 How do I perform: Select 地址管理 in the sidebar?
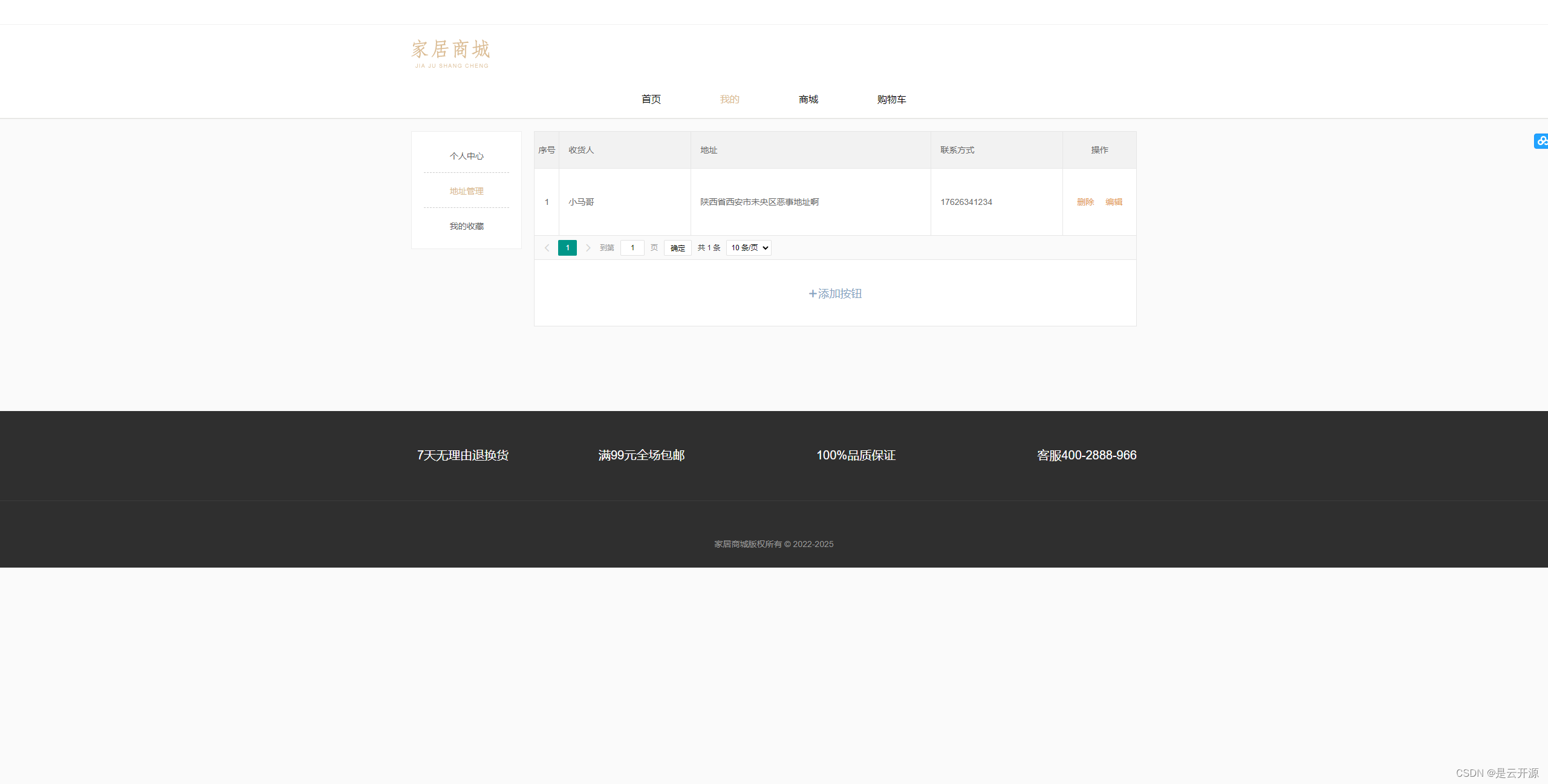(x=466, y=191)
